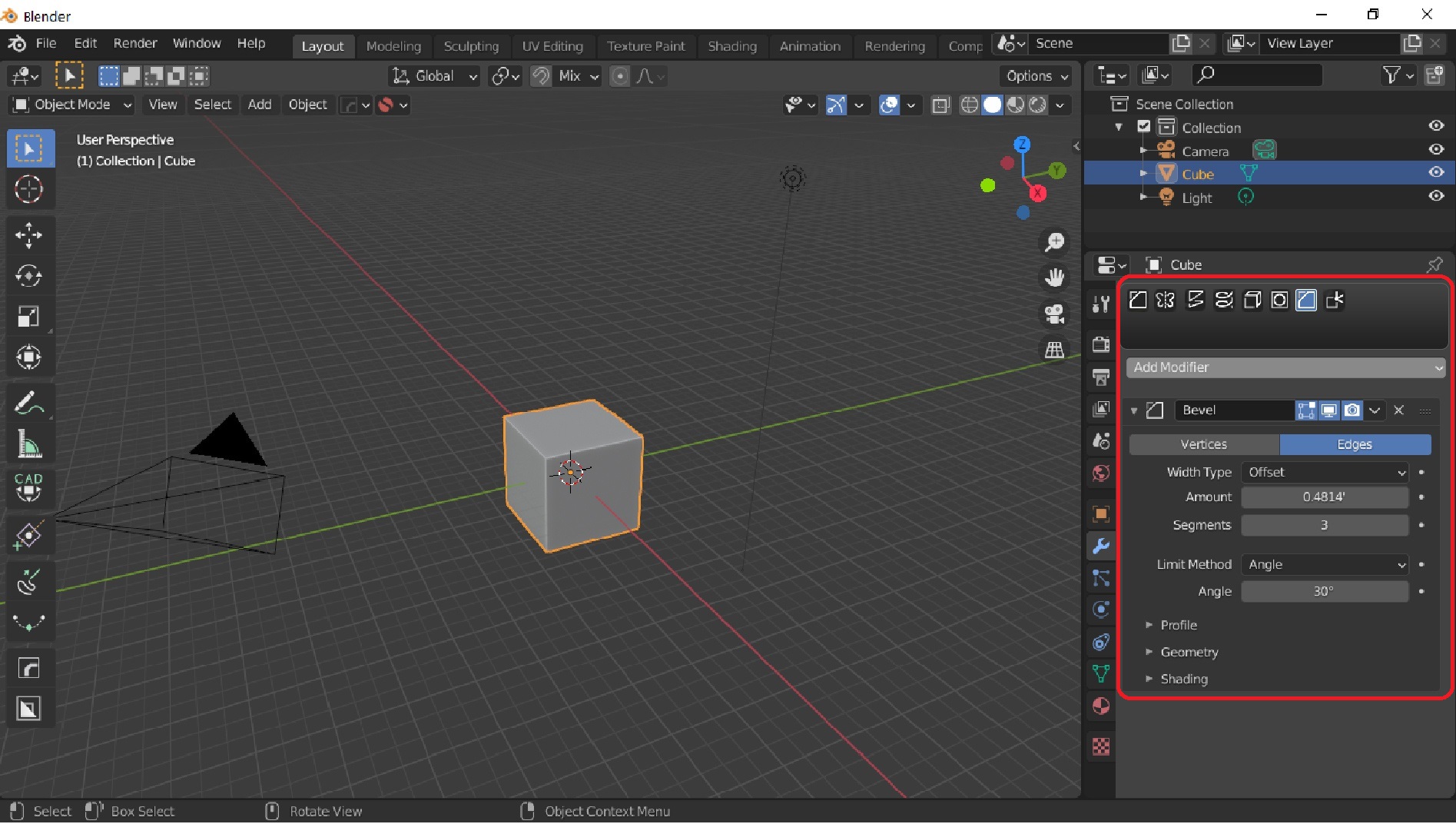Select the Move tool in toolbar

pyautogui.click(x=28, y=234)
